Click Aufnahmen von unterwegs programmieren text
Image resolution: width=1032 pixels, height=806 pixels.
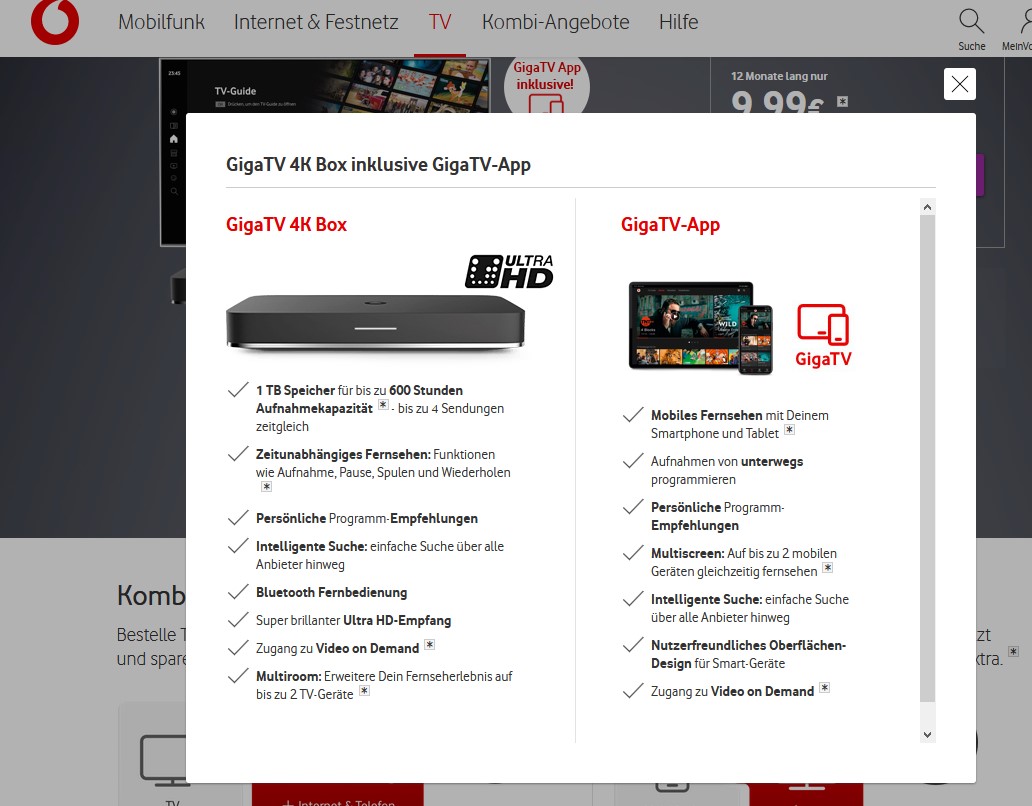click(x=727, y=470)
